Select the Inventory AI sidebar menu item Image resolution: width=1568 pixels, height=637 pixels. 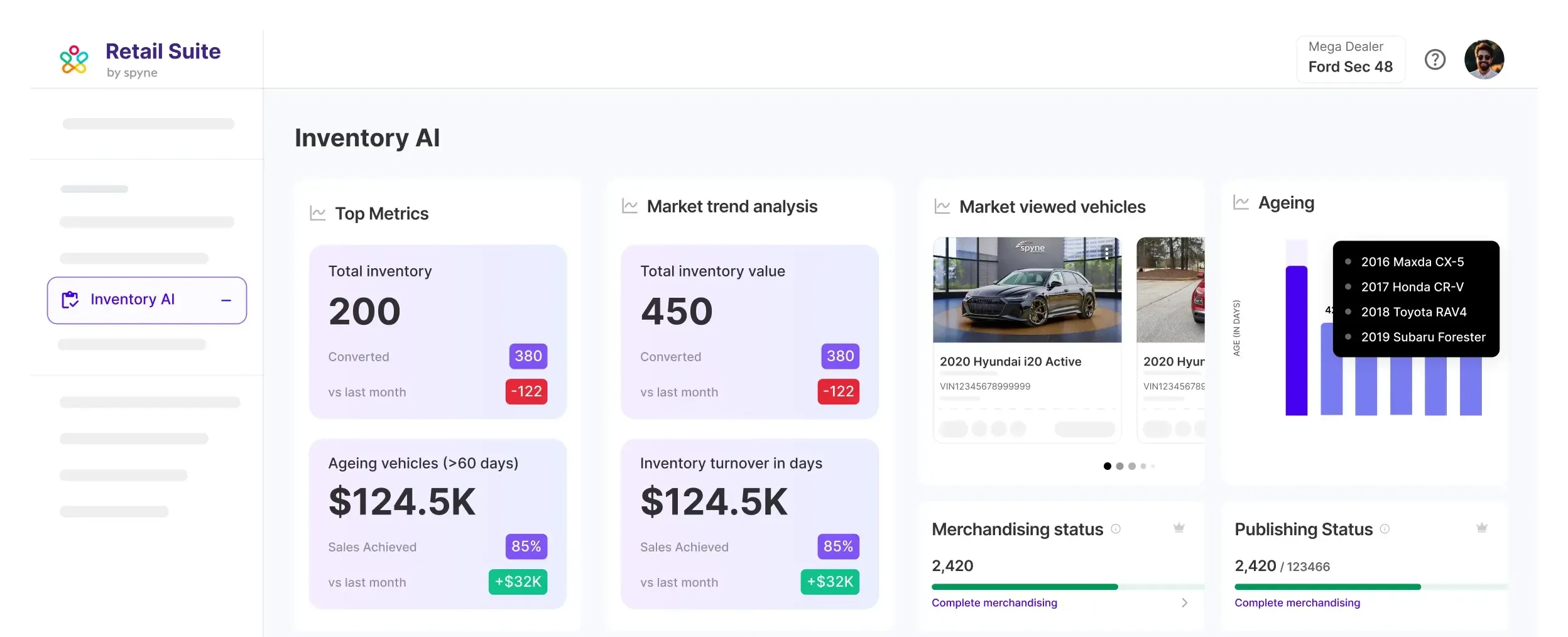click(133, 300)
